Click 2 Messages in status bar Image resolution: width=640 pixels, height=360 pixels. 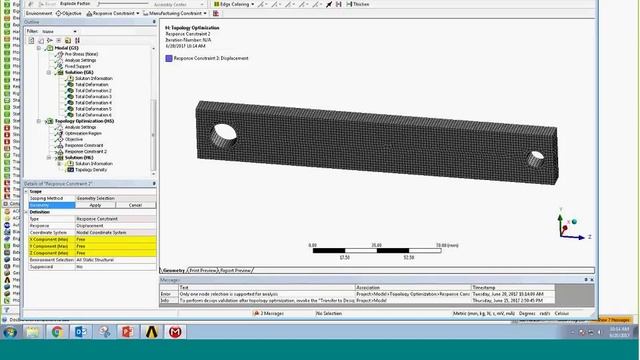coord(268,313)
